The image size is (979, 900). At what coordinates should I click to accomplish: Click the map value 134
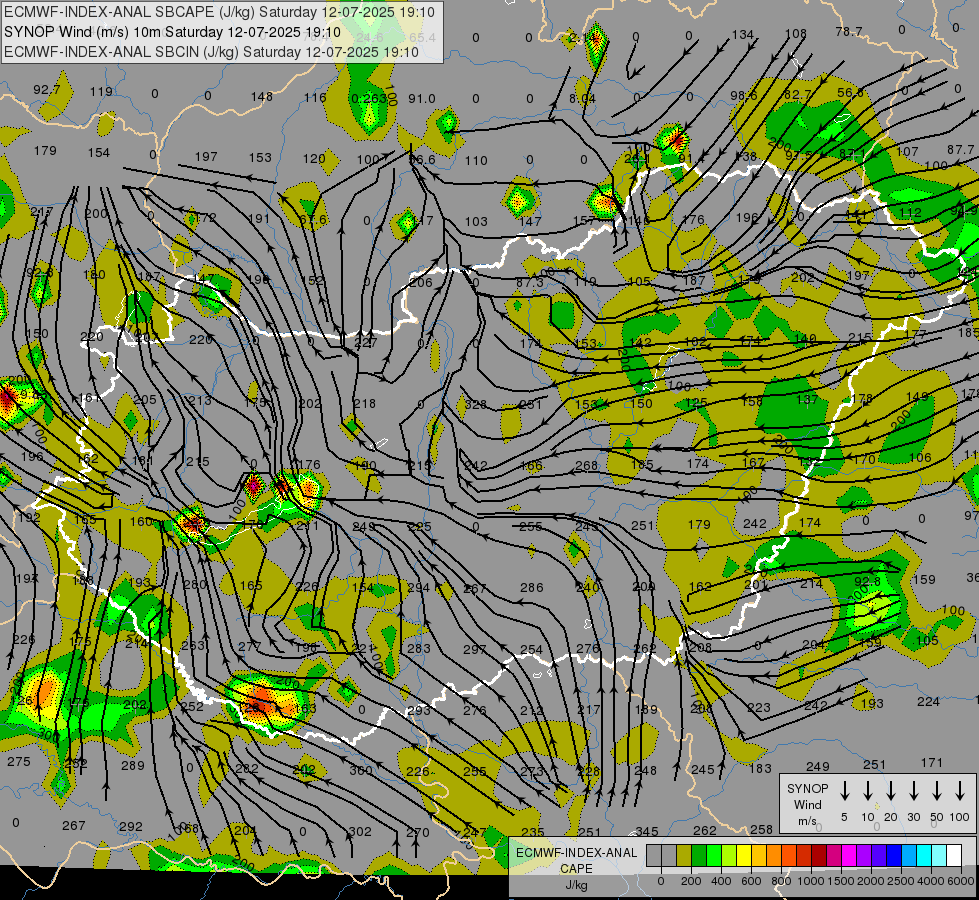pyautogui.click(x=743, y=34)
